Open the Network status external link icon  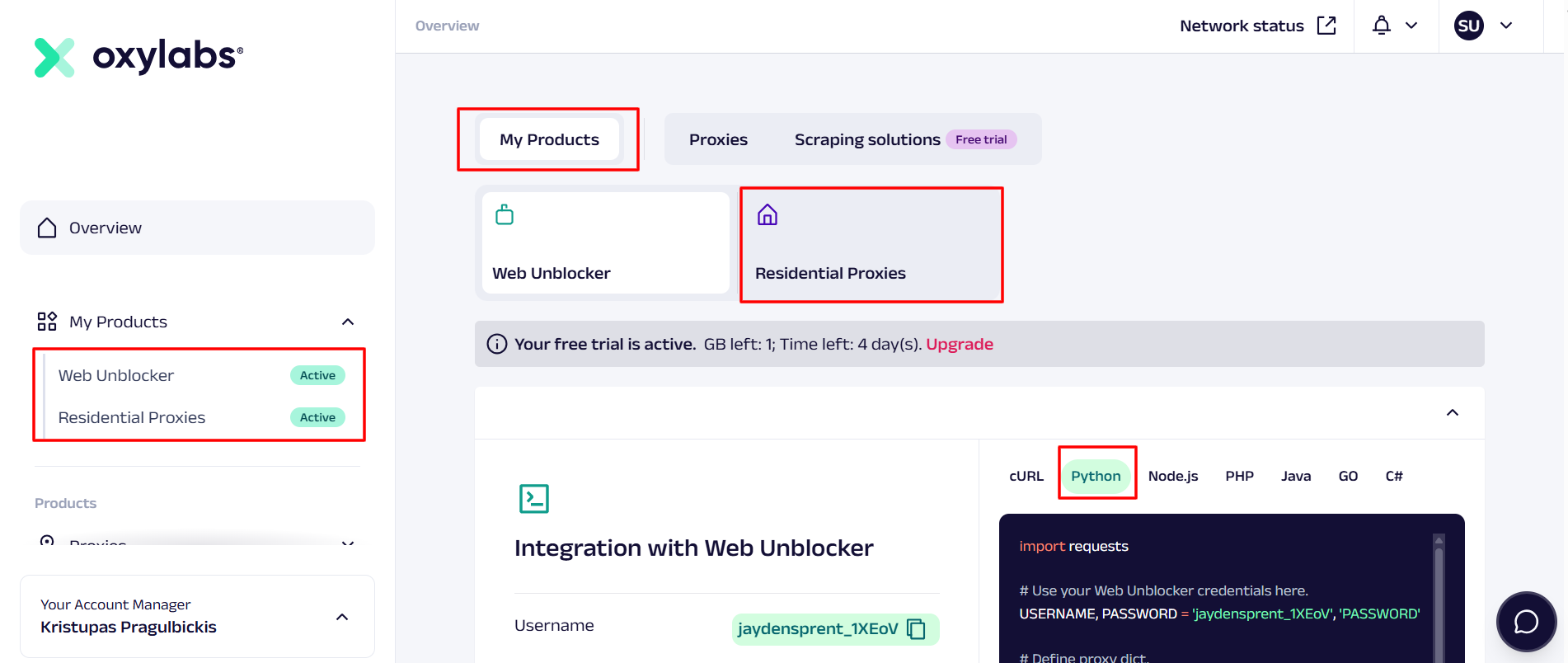pyautogui.click(x=1326, y=26)
